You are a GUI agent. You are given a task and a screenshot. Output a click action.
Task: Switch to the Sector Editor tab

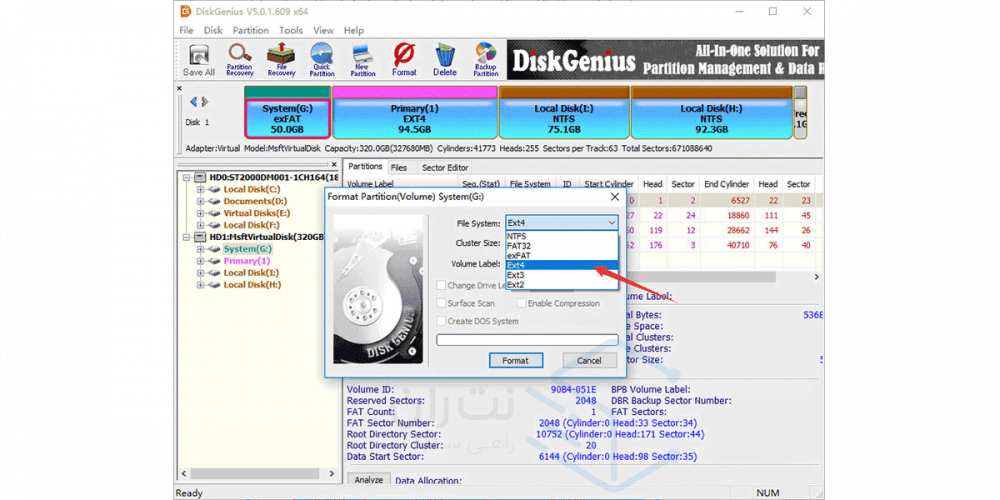445,168
